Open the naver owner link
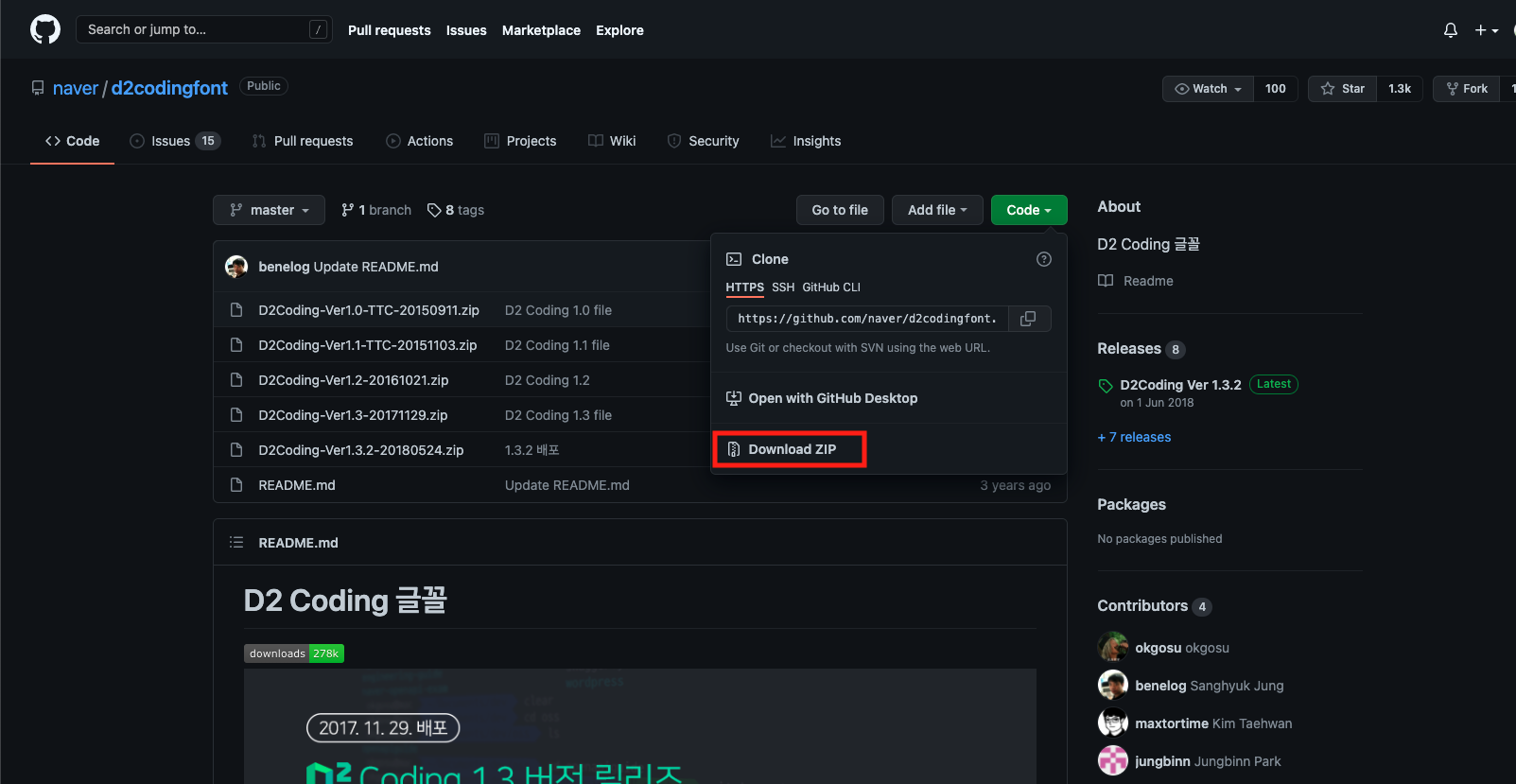This screenshot has width=1516, height=784. tap(76, 88)
